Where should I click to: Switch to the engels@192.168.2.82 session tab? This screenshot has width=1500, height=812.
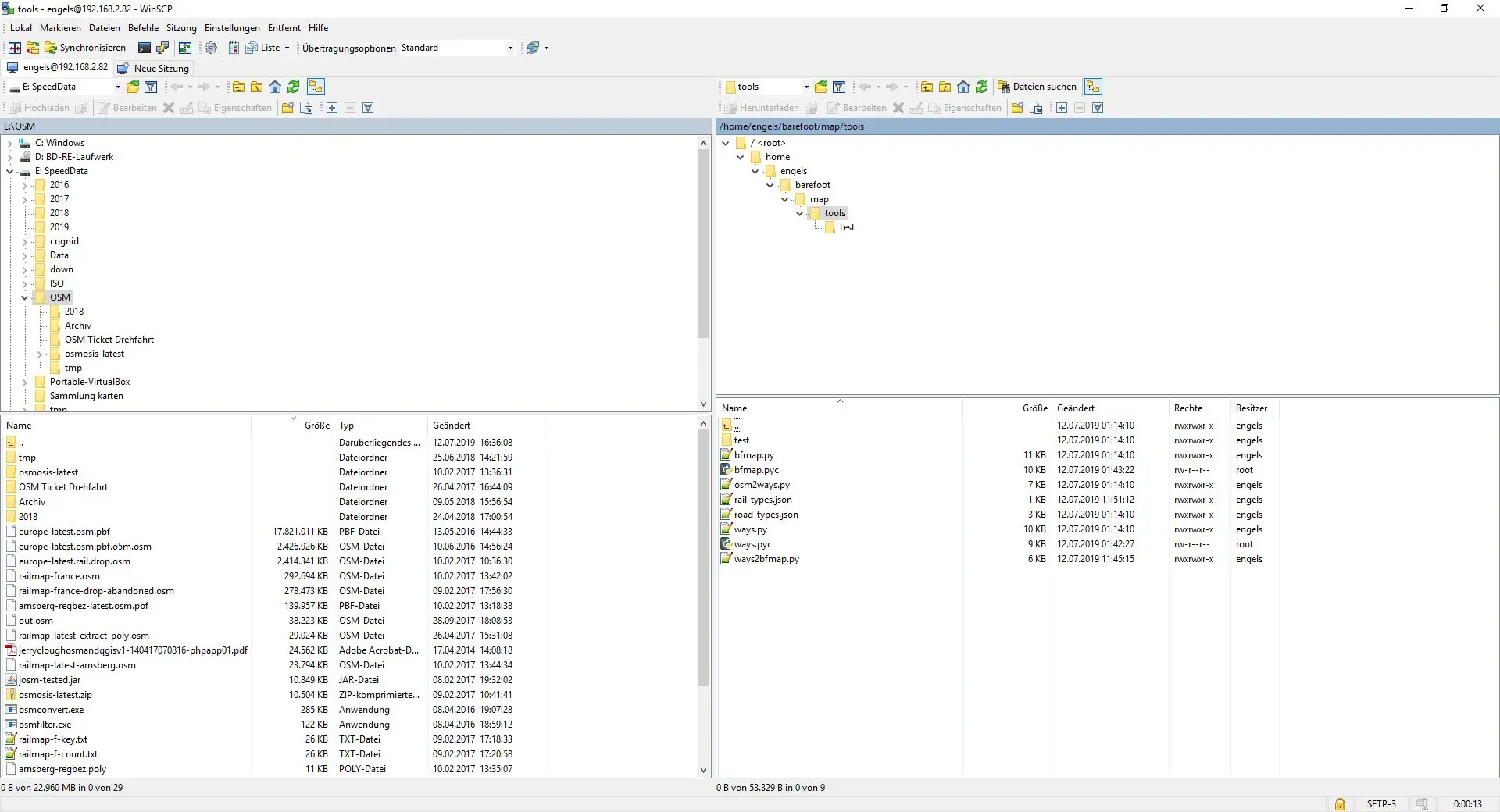57,68
